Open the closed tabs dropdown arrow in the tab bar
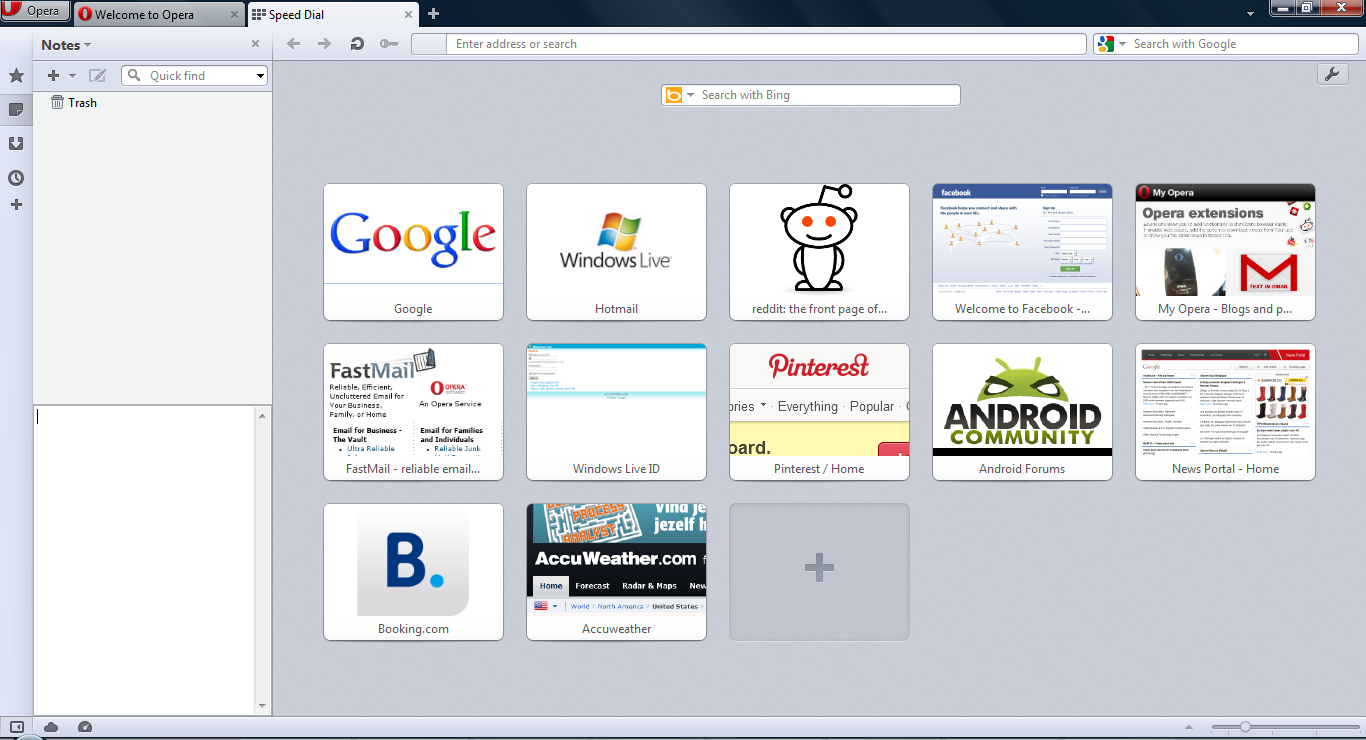 point(1250,14)
